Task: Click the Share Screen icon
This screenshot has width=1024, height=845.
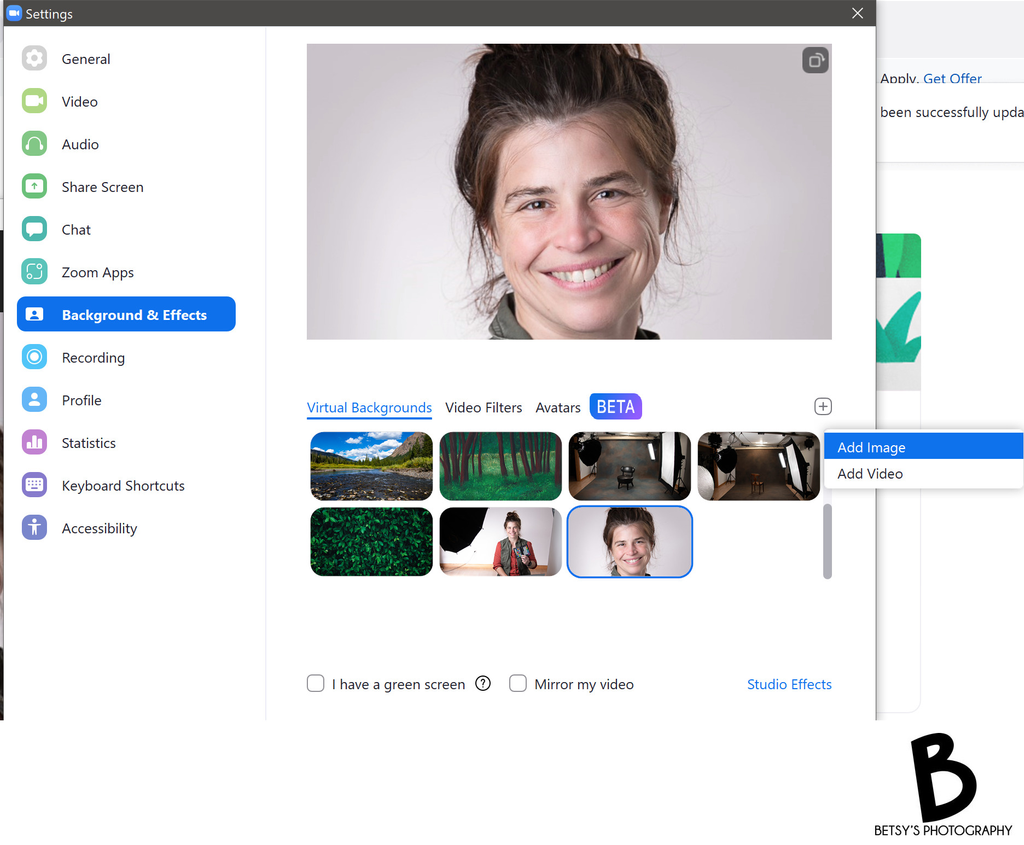Action: (x=35, y=187)
